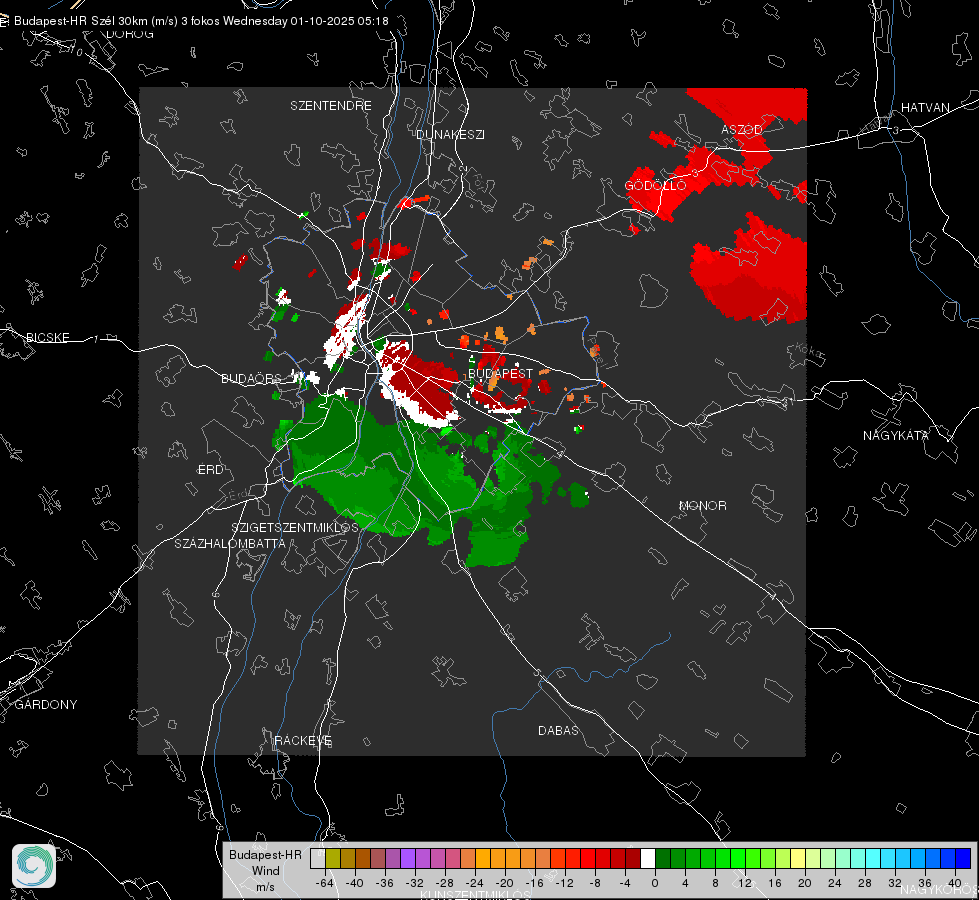Select the light grey legend swatch
This screenshot has width=979, height=900.
tap(317, 858)
